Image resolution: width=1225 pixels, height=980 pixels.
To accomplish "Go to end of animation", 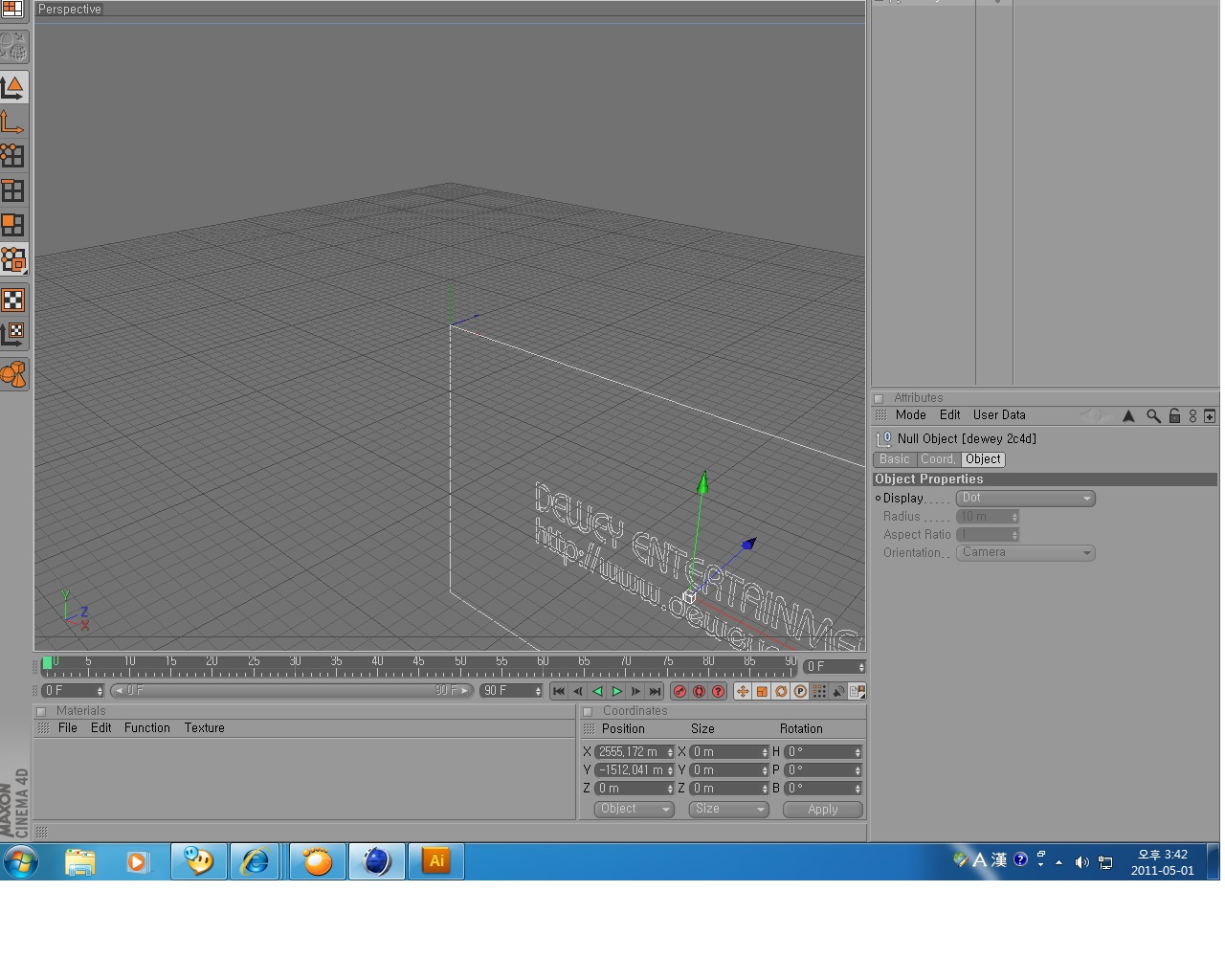I will (655, 691).
